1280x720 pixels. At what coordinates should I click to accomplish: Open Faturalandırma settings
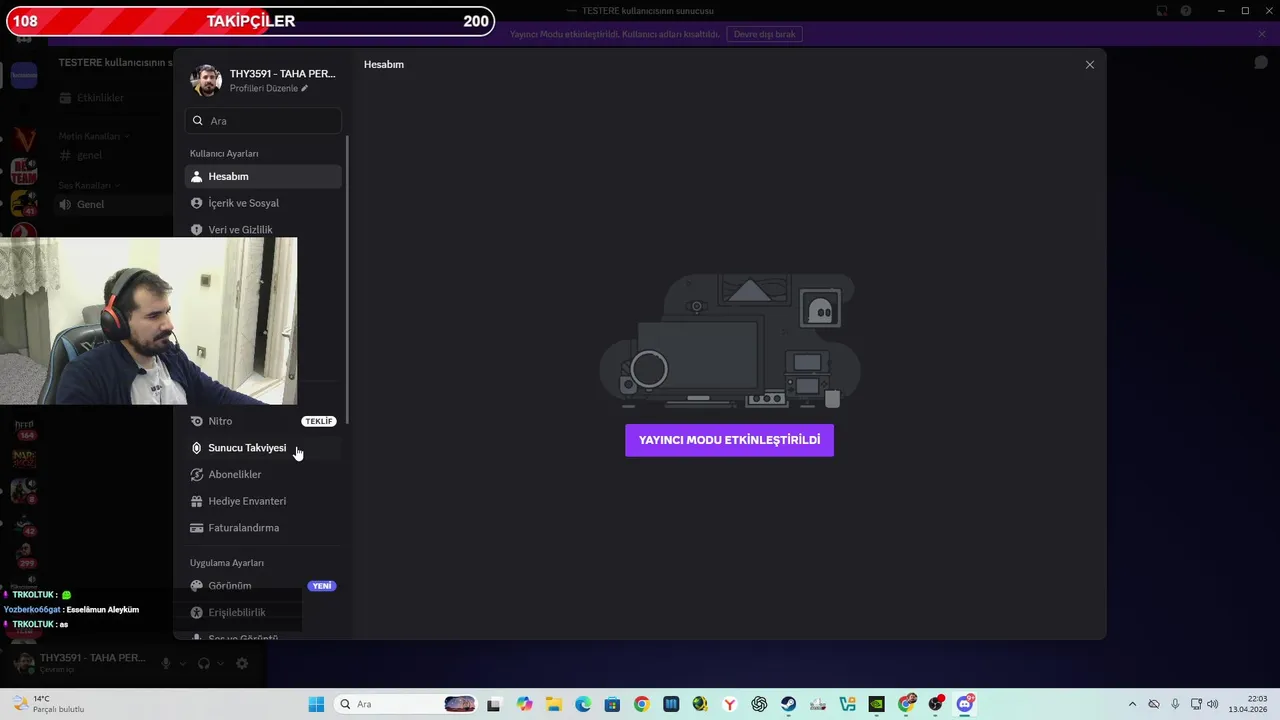263,527
